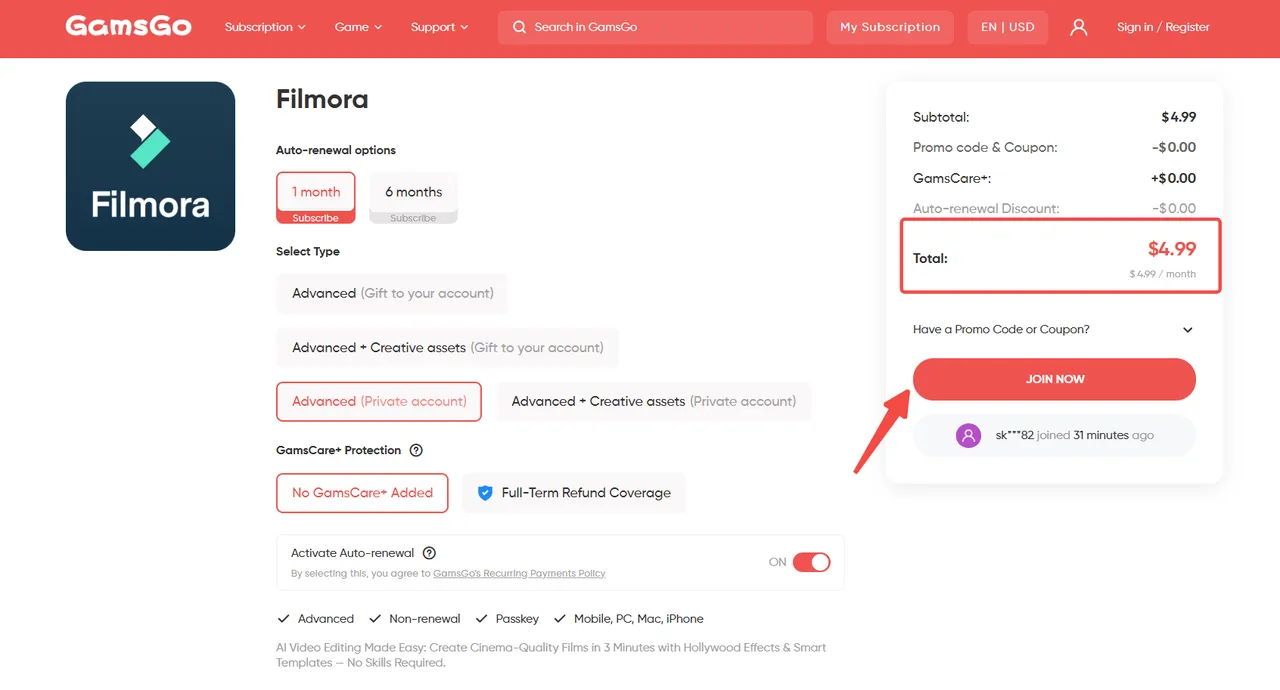Click the sk***82 joined notice

(1054, 435)
